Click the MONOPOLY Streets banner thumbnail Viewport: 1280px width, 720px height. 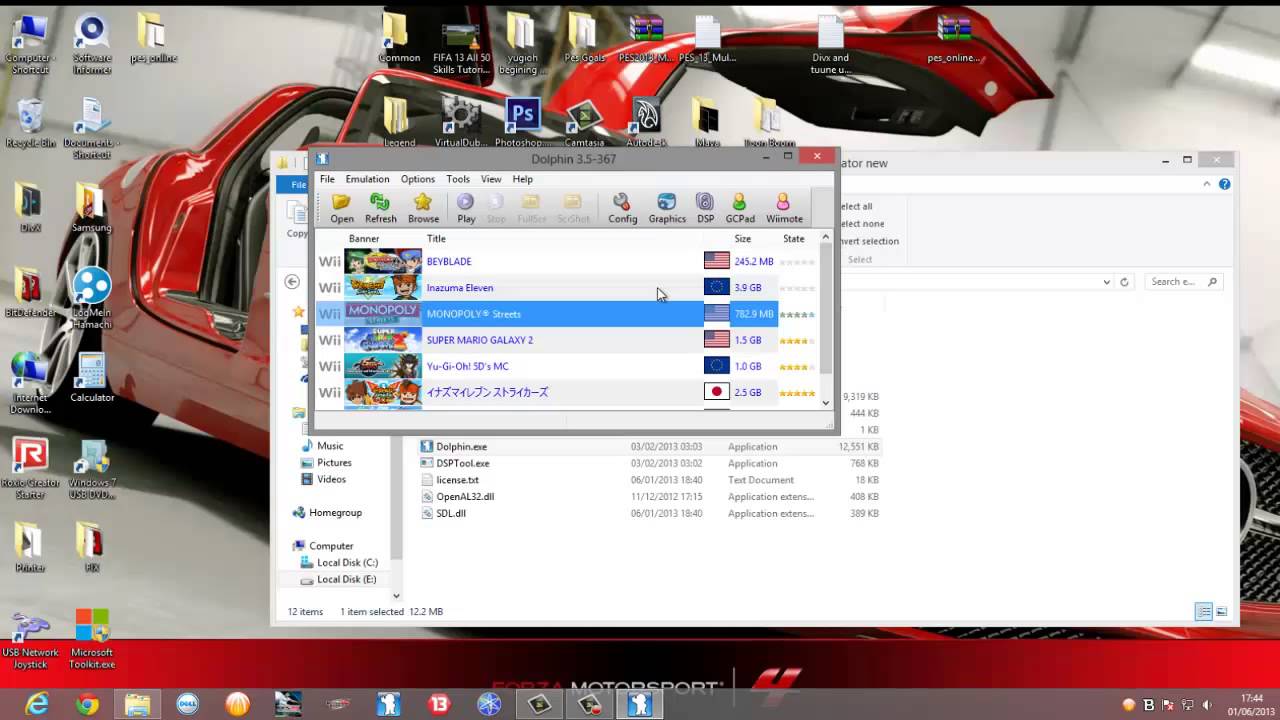(x=383, y=313)
